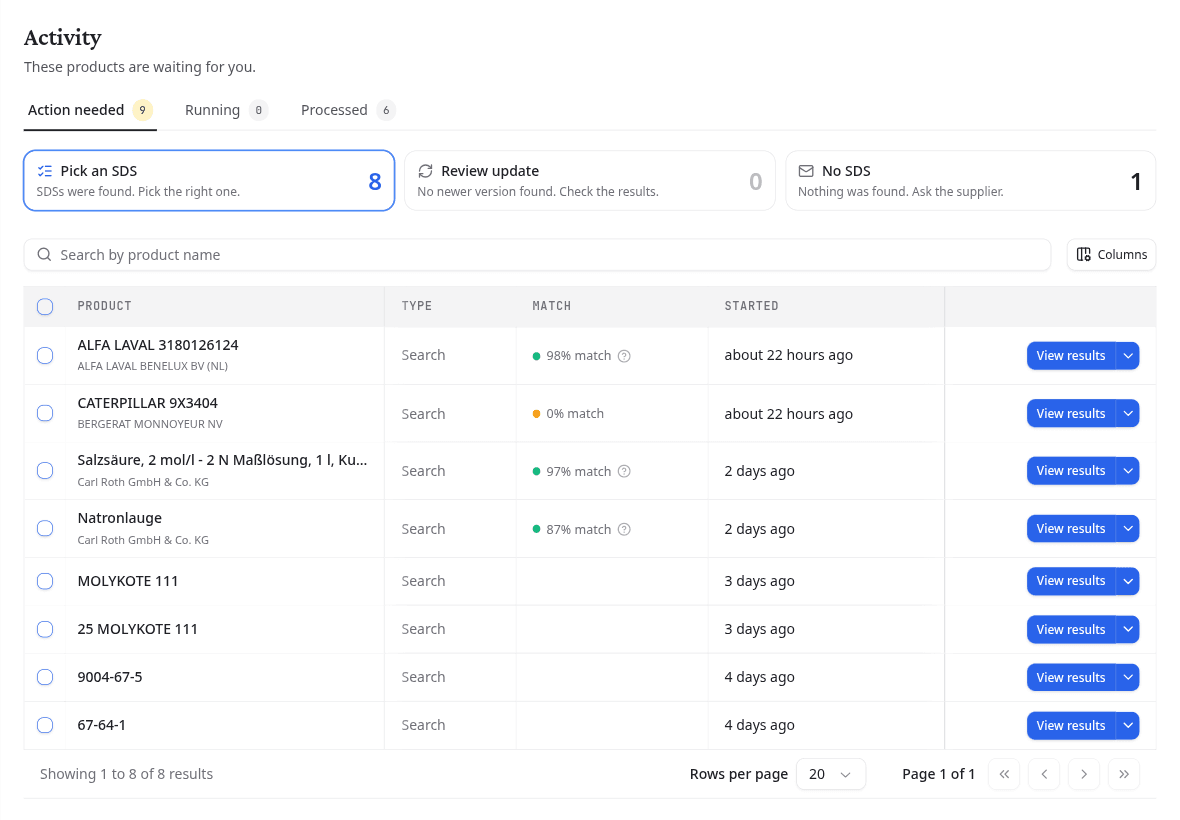Go to the first page
This screenshot has height=820, width=1180.
[x=1004, y=774]
